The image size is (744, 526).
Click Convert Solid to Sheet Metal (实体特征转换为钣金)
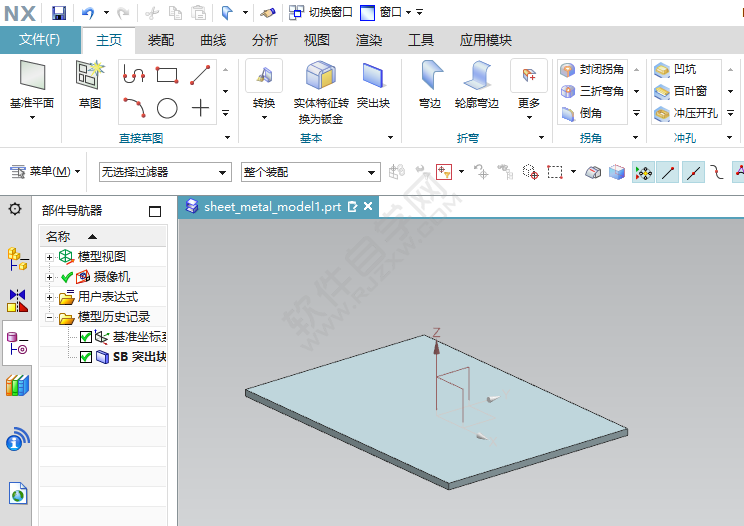[321, 92]
